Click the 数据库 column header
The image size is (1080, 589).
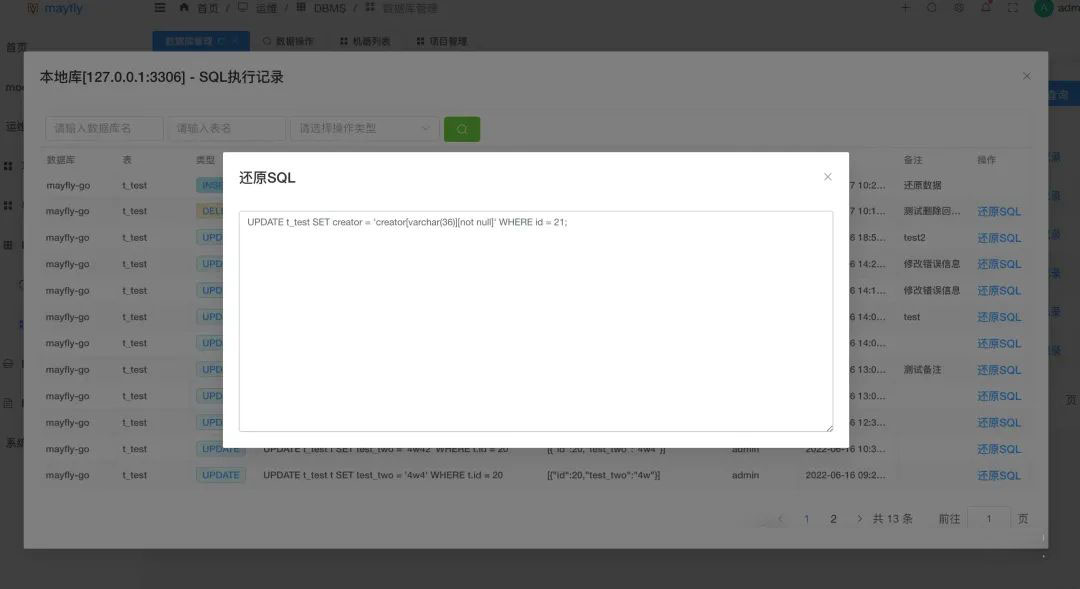click(61, 160)
